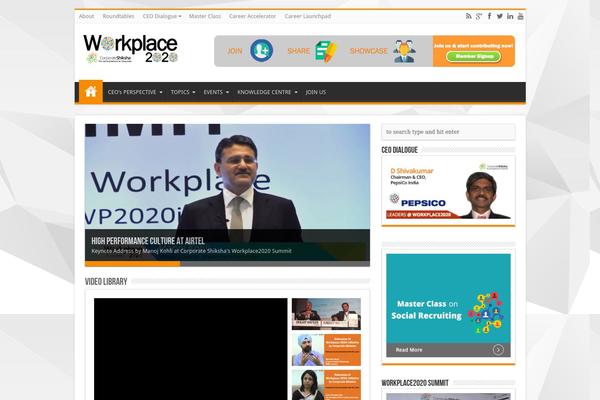Click the Keynote Address by Manoj Kohli caption
The width and height of the screenshot is (600, 400).
click(x=191, y=251)
